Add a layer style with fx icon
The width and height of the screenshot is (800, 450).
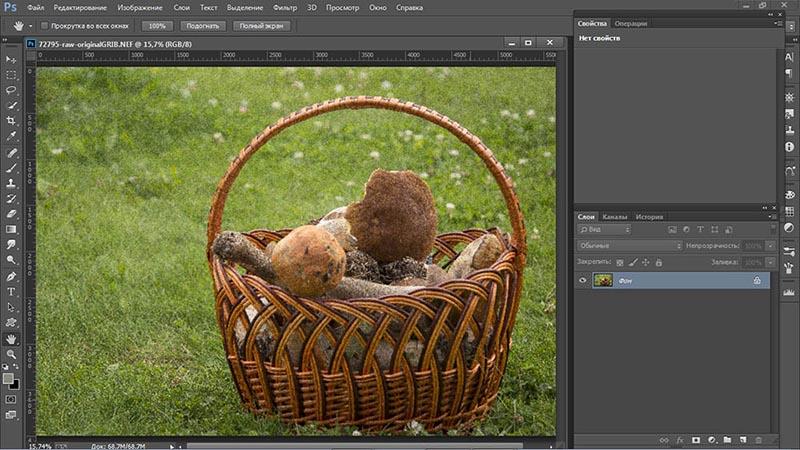click(x=680, y=440)
